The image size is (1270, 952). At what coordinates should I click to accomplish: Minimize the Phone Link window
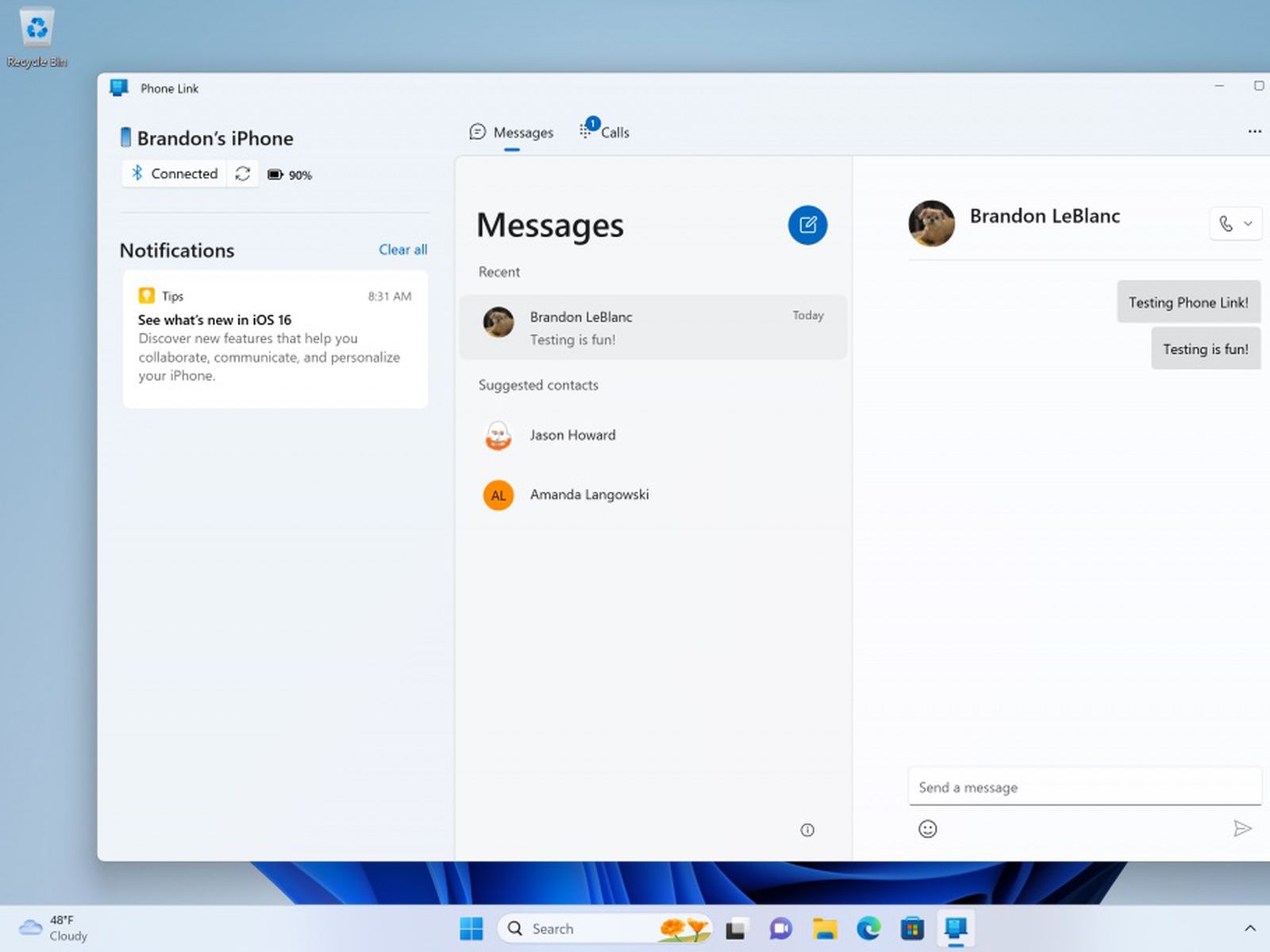1219,86
